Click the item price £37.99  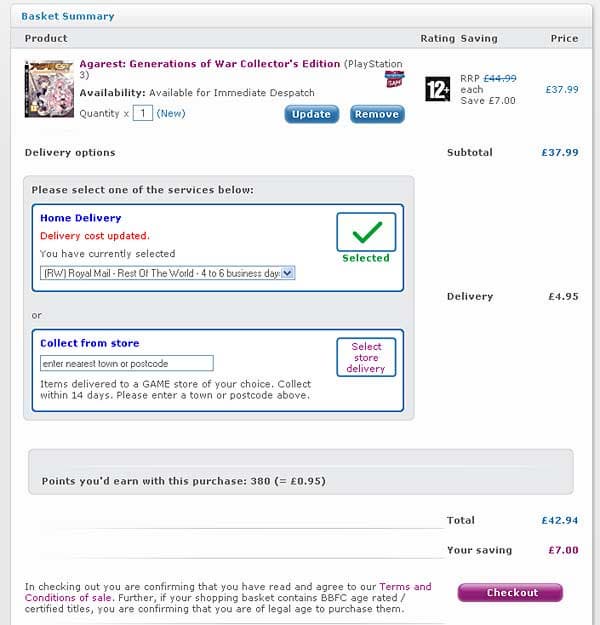tap(562, 89)
